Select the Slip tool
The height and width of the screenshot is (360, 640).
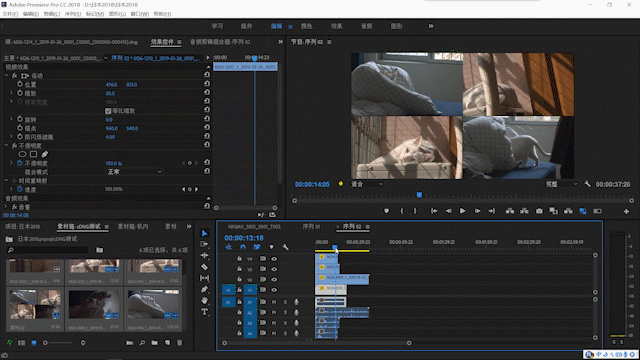click(204, 278)
